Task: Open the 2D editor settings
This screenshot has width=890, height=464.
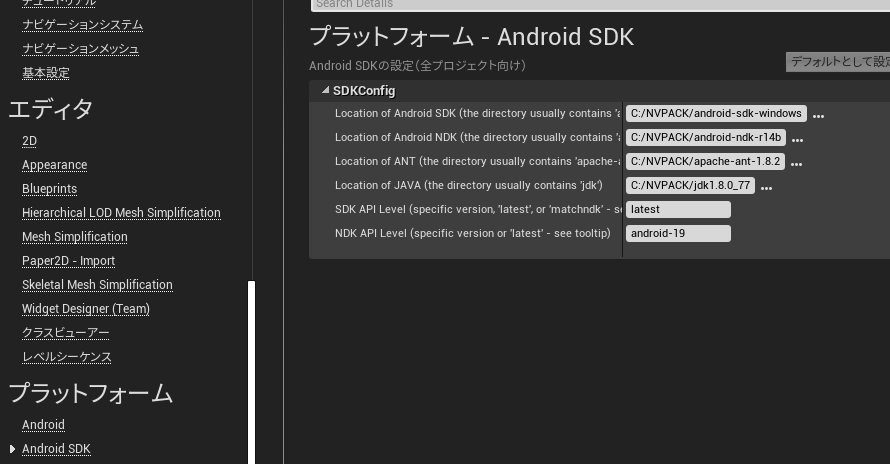Action: click(30, 141)
